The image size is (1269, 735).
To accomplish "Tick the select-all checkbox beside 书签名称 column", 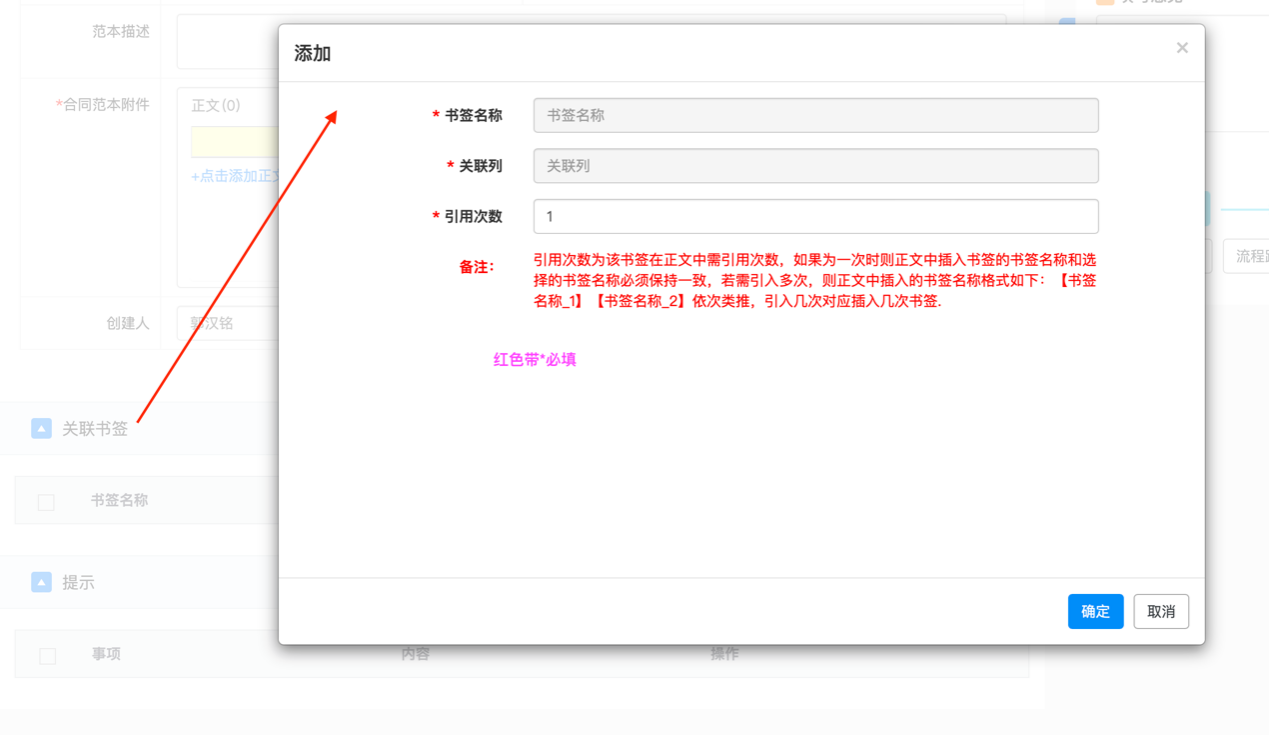I will (46, 502).
